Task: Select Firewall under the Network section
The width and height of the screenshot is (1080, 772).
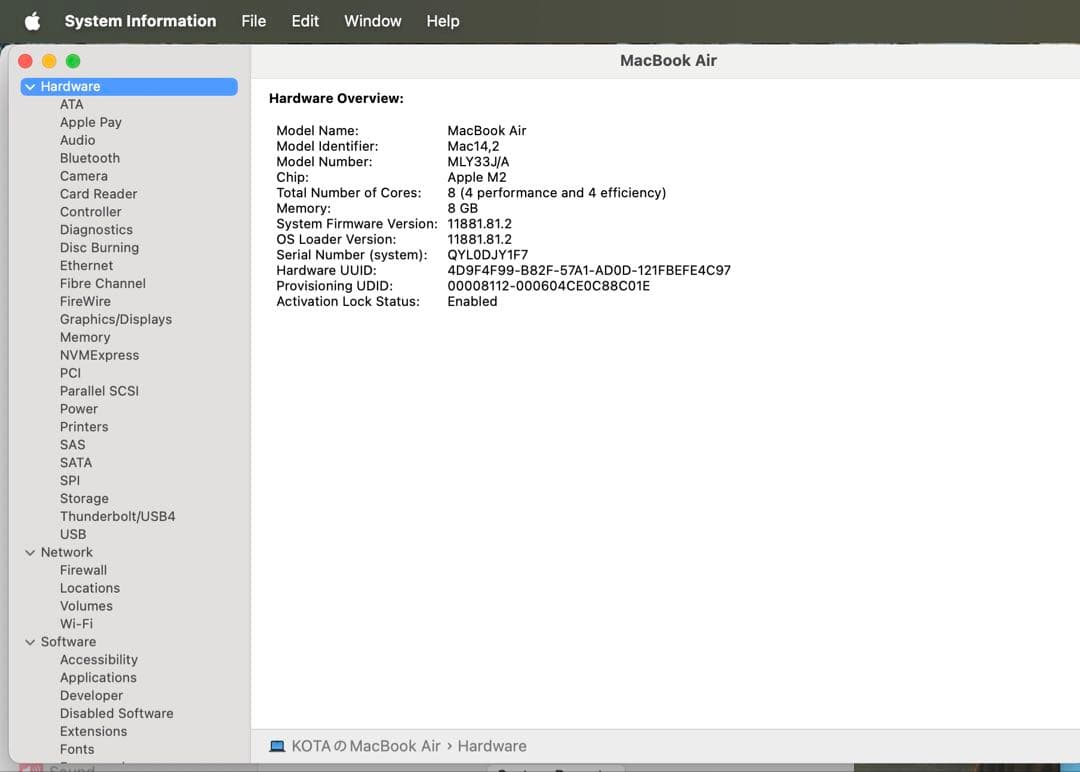Action: point(83,569)
